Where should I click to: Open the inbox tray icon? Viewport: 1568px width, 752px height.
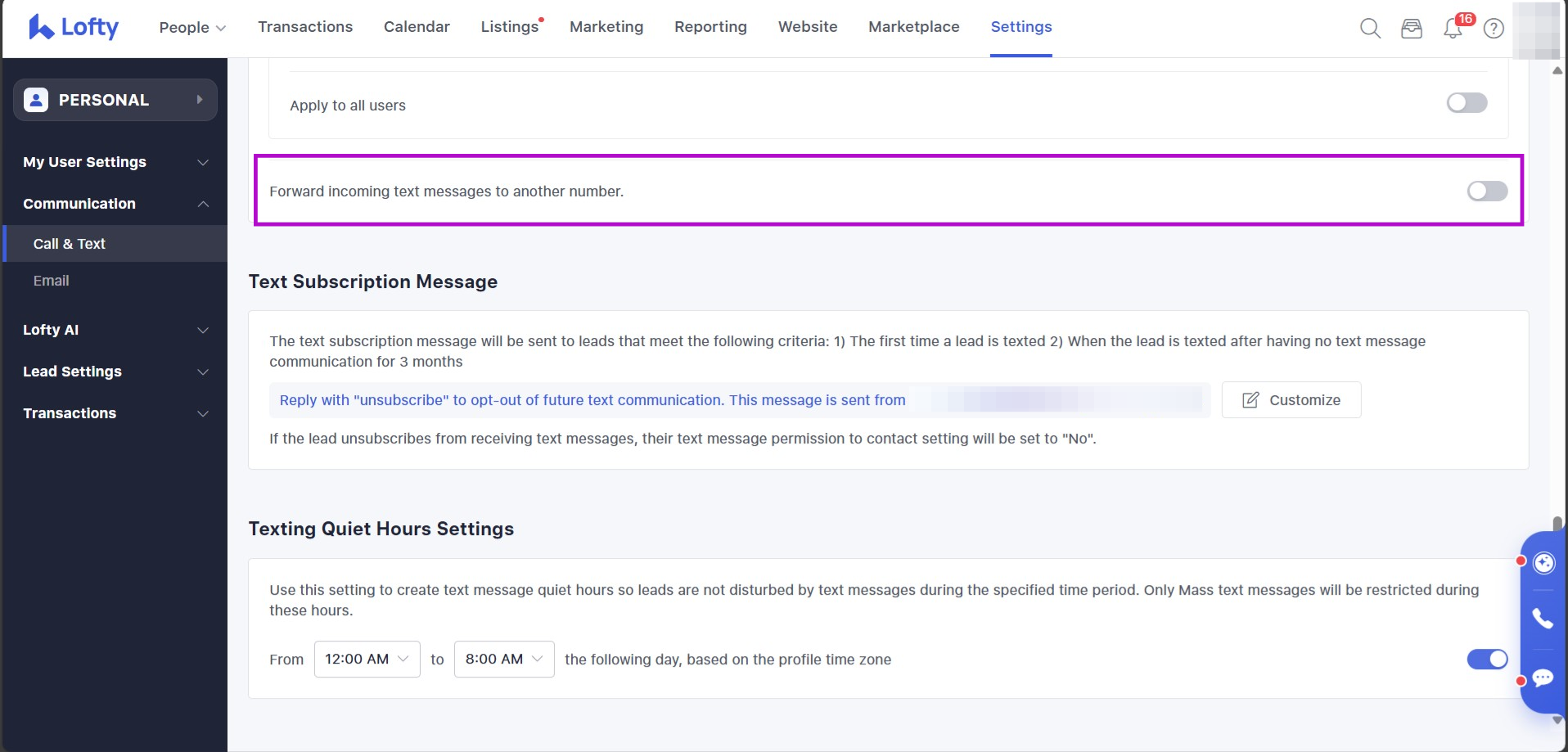[x=1412, y=29]
